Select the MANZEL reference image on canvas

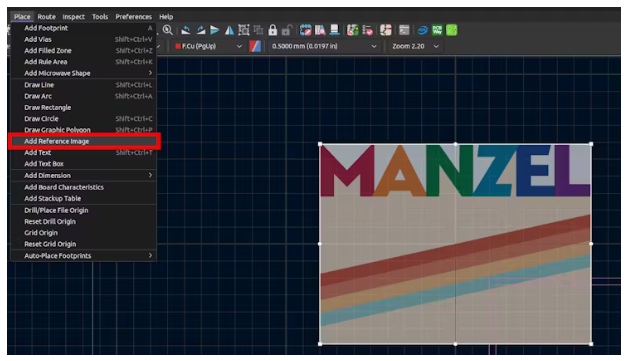(x=455, y=243)
